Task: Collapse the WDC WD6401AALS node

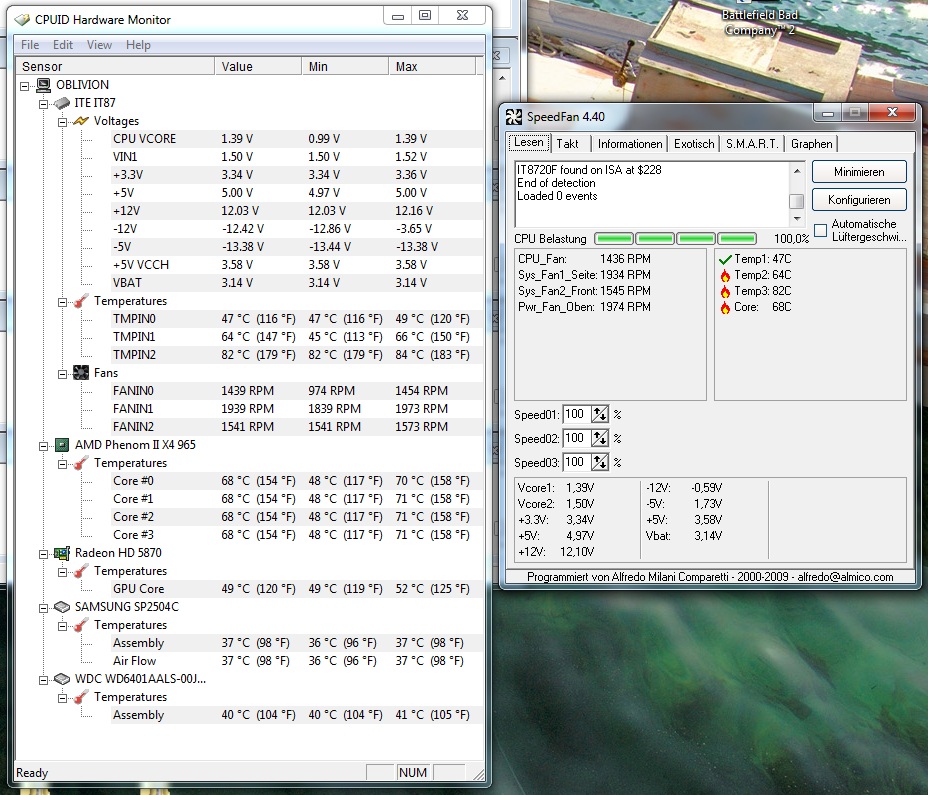Action: 43,680
